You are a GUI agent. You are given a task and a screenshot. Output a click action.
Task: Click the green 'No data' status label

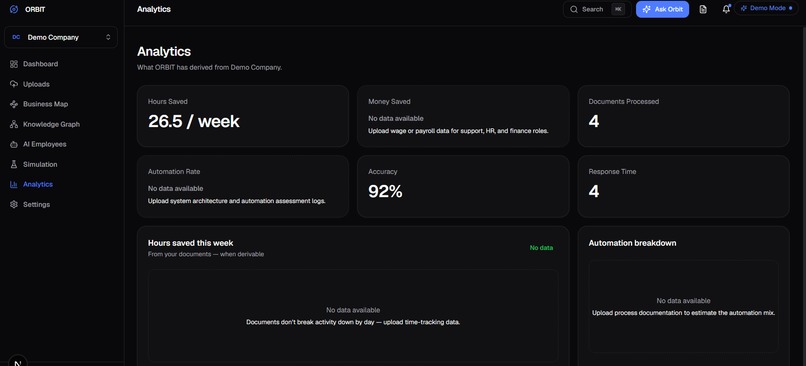(541, 248)
